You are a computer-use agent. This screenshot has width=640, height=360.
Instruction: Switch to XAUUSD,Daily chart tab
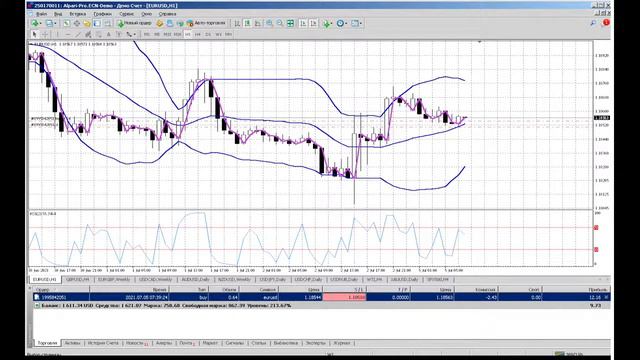(404, 280)
